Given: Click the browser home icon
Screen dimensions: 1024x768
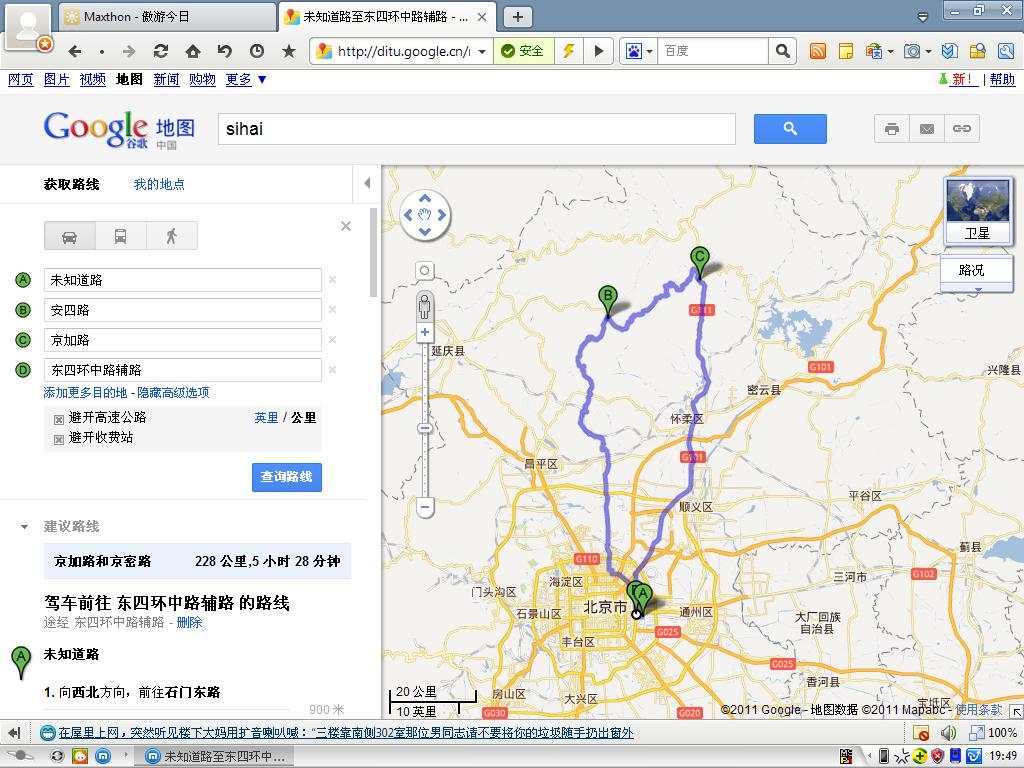Looking at the screenshot, I should tap(193, 51).
